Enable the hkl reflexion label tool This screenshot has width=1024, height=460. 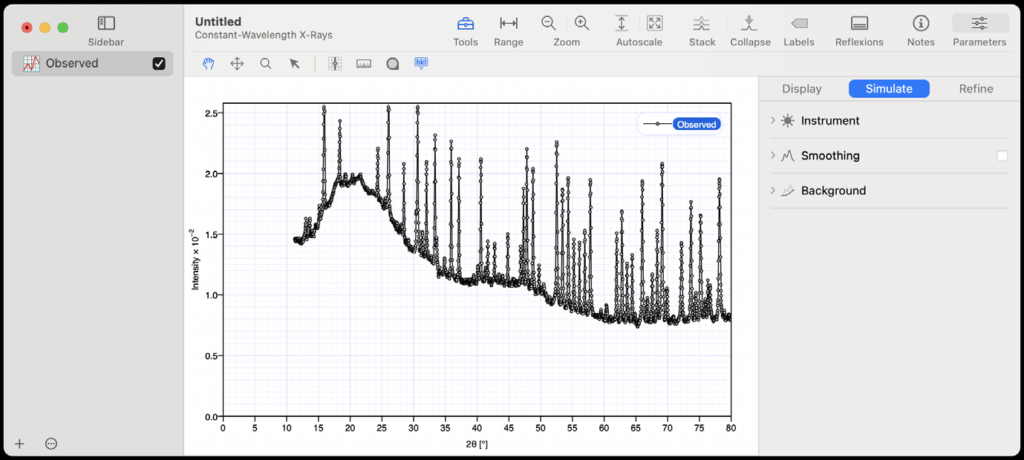tap(421, 63)
